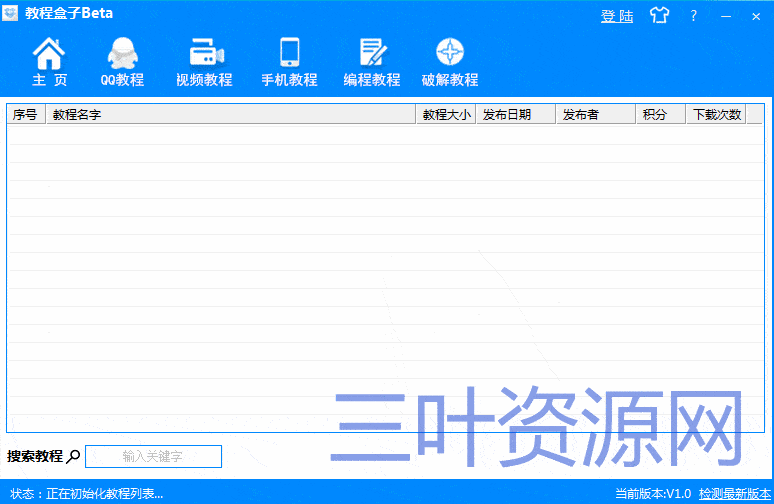Select the 手机教程 phone icon
774x504 pixels.
(289, 53)
